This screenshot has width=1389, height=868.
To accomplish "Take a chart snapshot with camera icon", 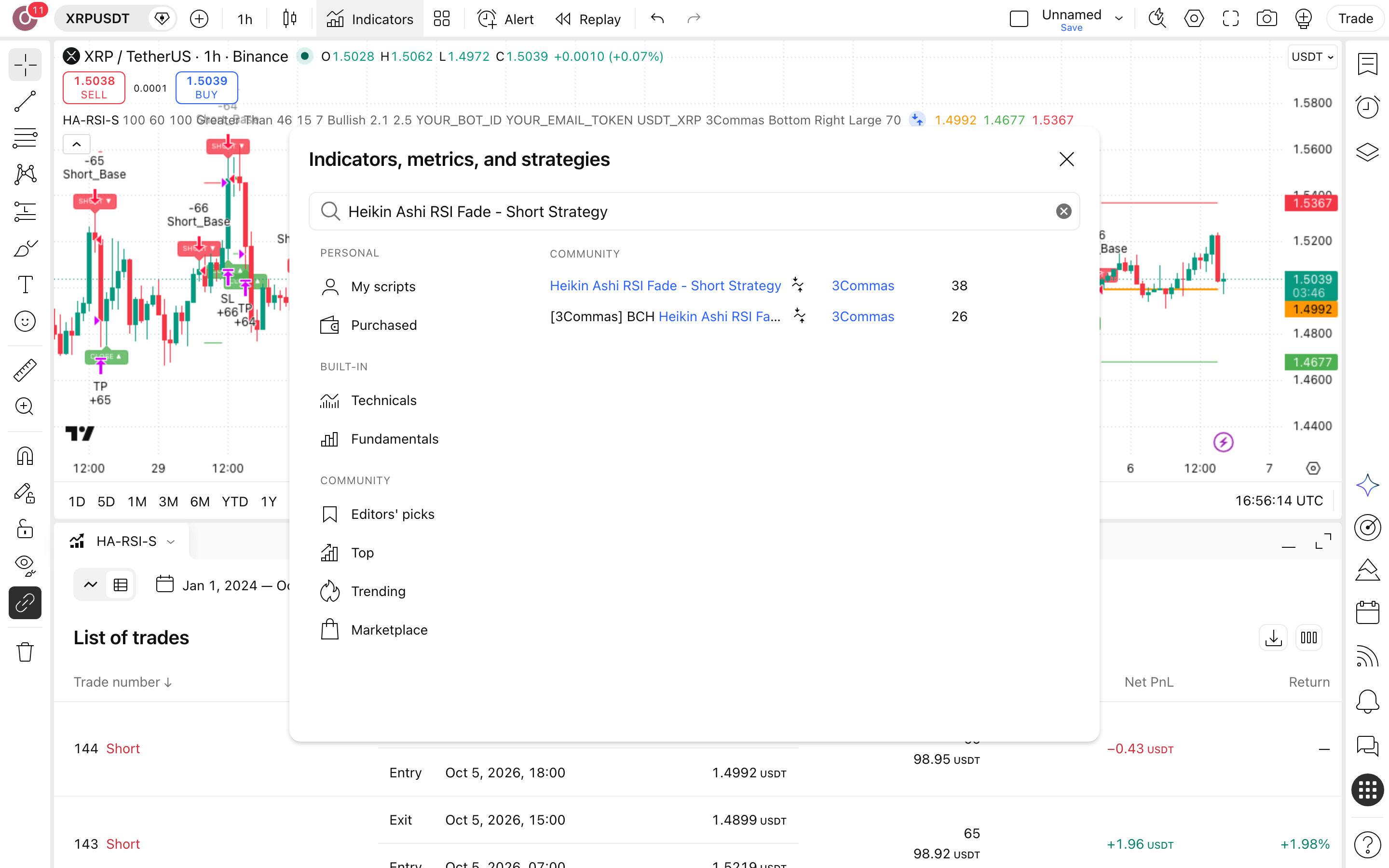I will click(1267, 19).
